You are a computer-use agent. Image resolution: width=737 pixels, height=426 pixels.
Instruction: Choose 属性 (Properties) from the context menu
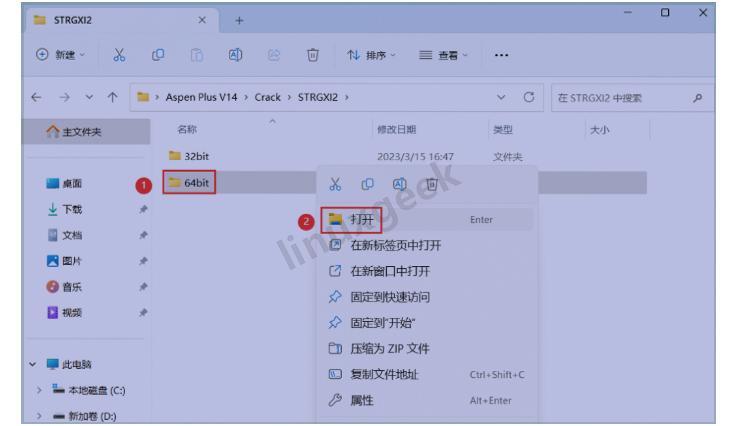pyautogui.click(x=427, y=401)
